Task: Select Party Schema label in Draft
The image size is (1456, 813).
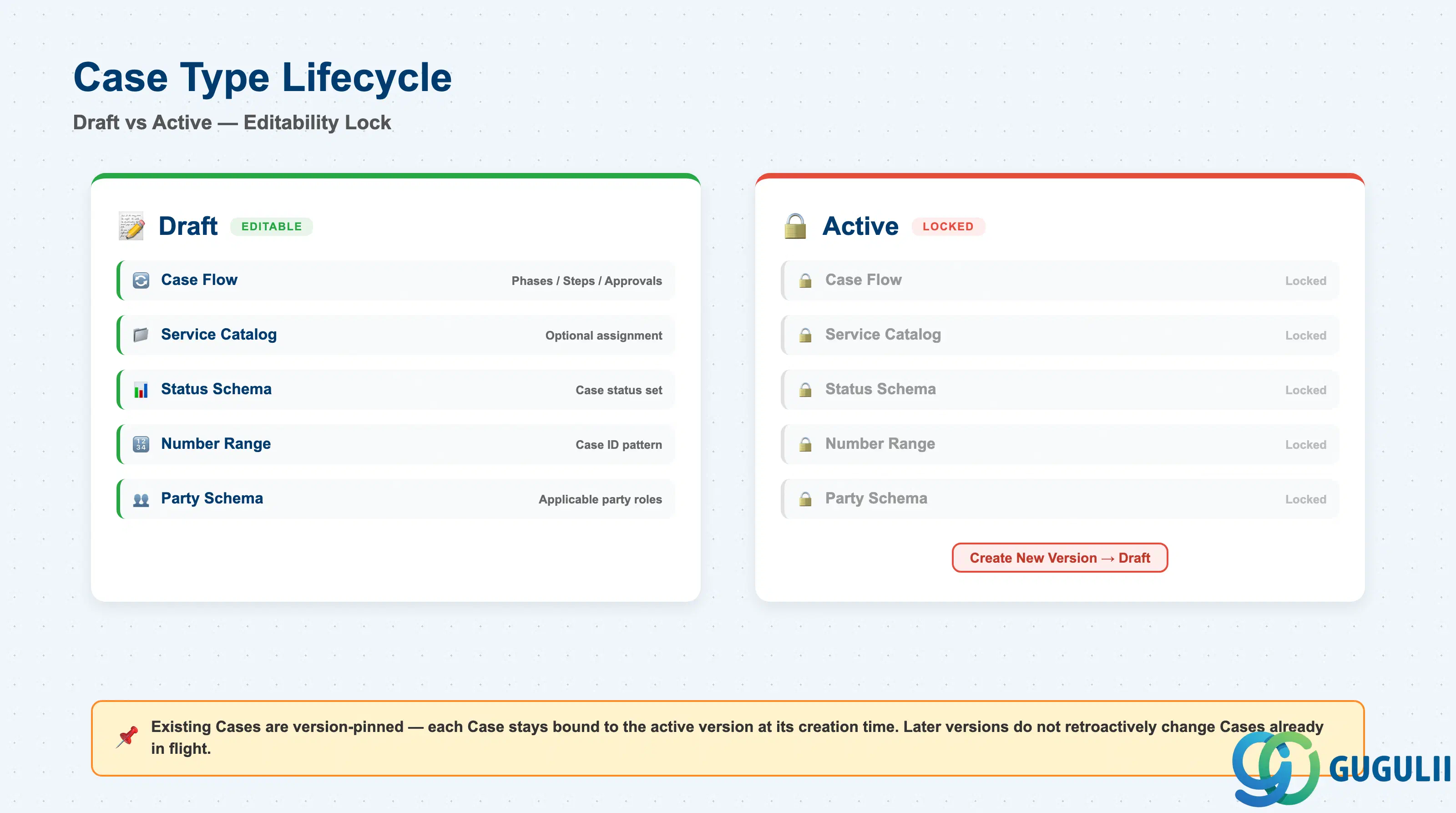Action: pos(212,498)
